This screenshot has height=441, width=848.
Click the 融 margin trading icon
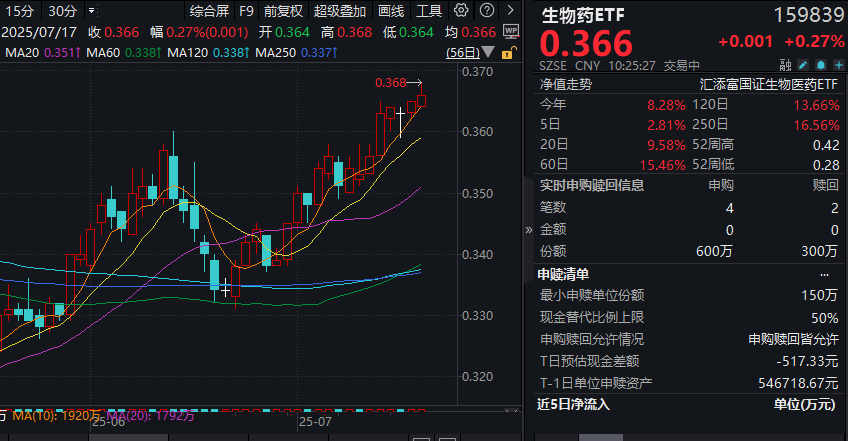[786, 65]
